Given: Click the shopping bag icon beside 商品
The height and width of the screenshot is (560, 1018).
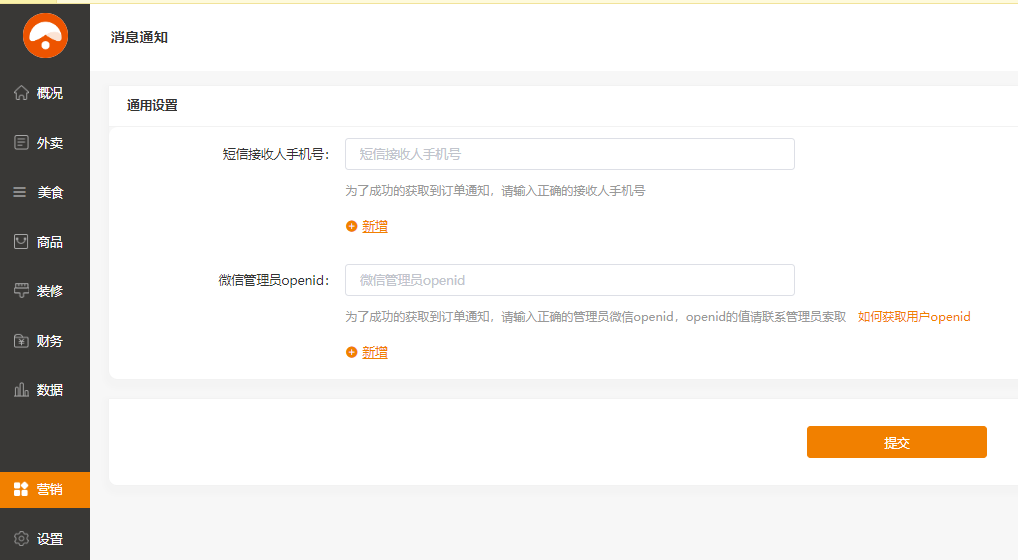Looking at the screenshot, I should (21, 242).
